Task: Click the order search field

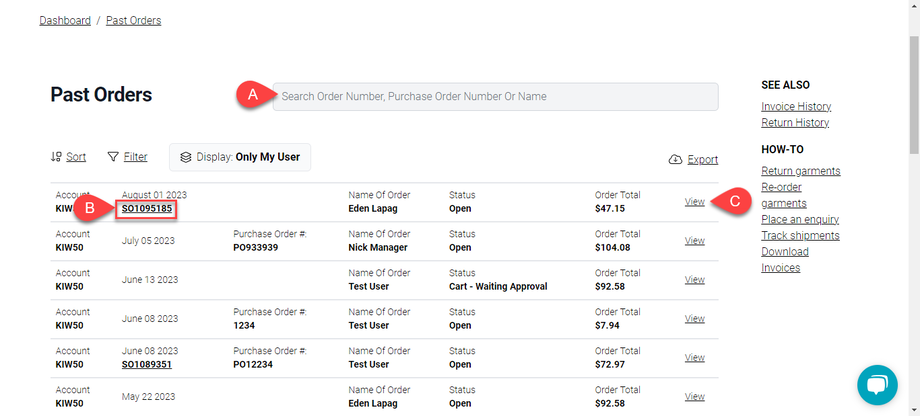Action: pos(495,97)
